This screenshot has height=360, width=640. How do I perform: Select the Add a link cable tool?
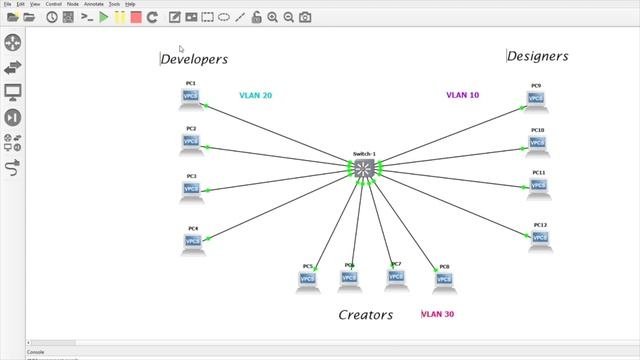(13, 167)
